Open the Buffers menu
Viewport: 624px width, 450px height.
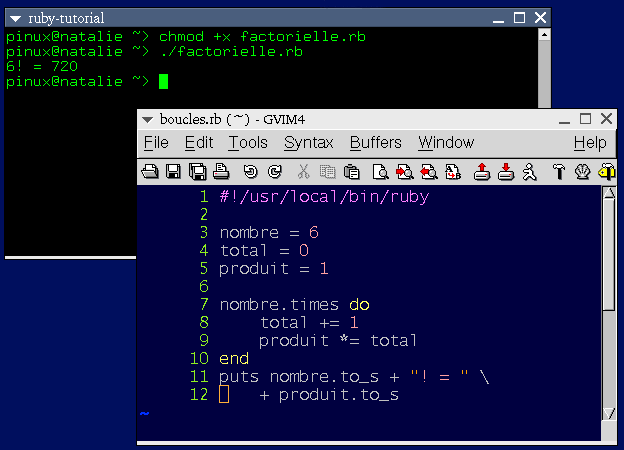click(x=375, y=143)
